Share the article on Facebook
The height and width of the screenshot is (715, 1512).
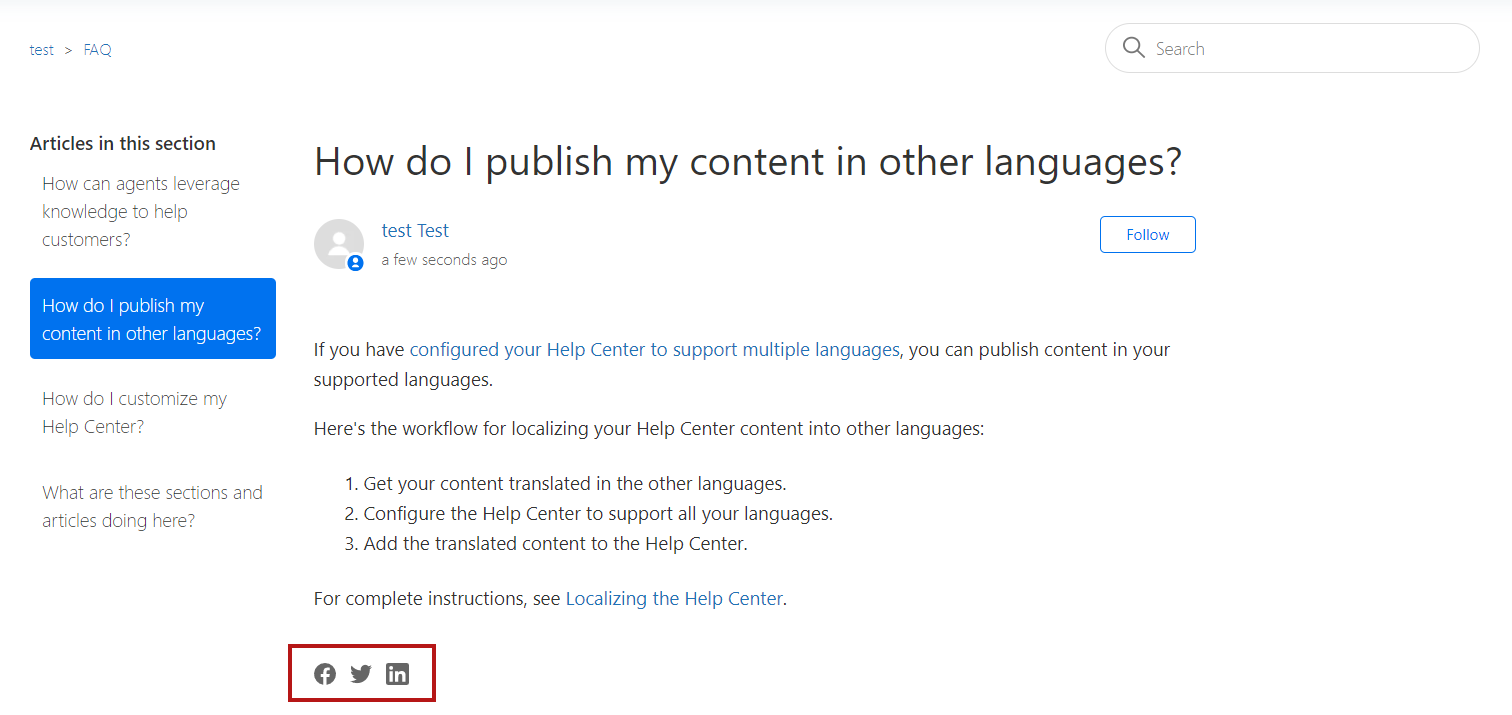click(325, 674)
